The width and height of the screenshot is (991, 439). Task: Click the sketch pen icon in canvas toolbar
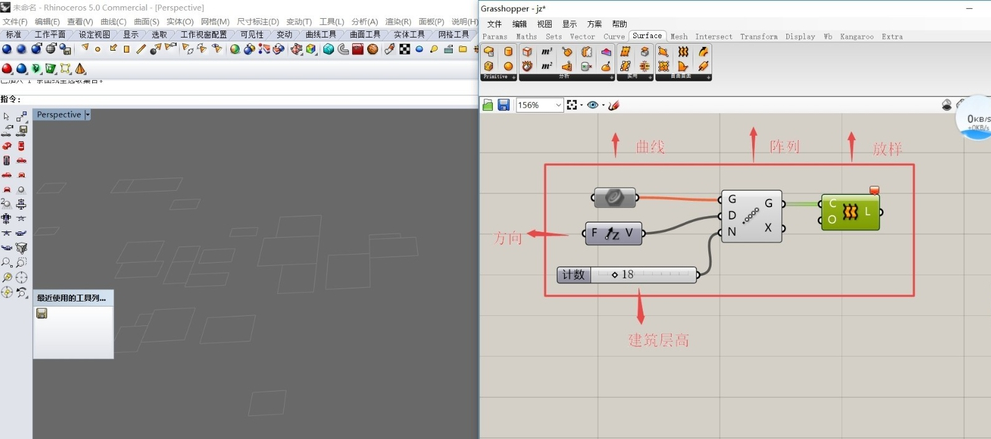tap(614, 105)
